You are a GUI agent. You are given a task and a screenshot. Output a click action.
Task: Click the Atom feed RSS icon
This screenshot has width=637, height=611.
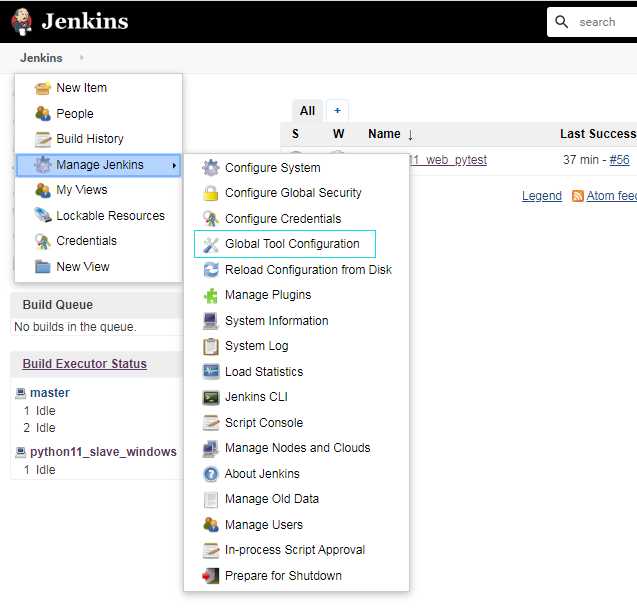(x=578, y=196)
